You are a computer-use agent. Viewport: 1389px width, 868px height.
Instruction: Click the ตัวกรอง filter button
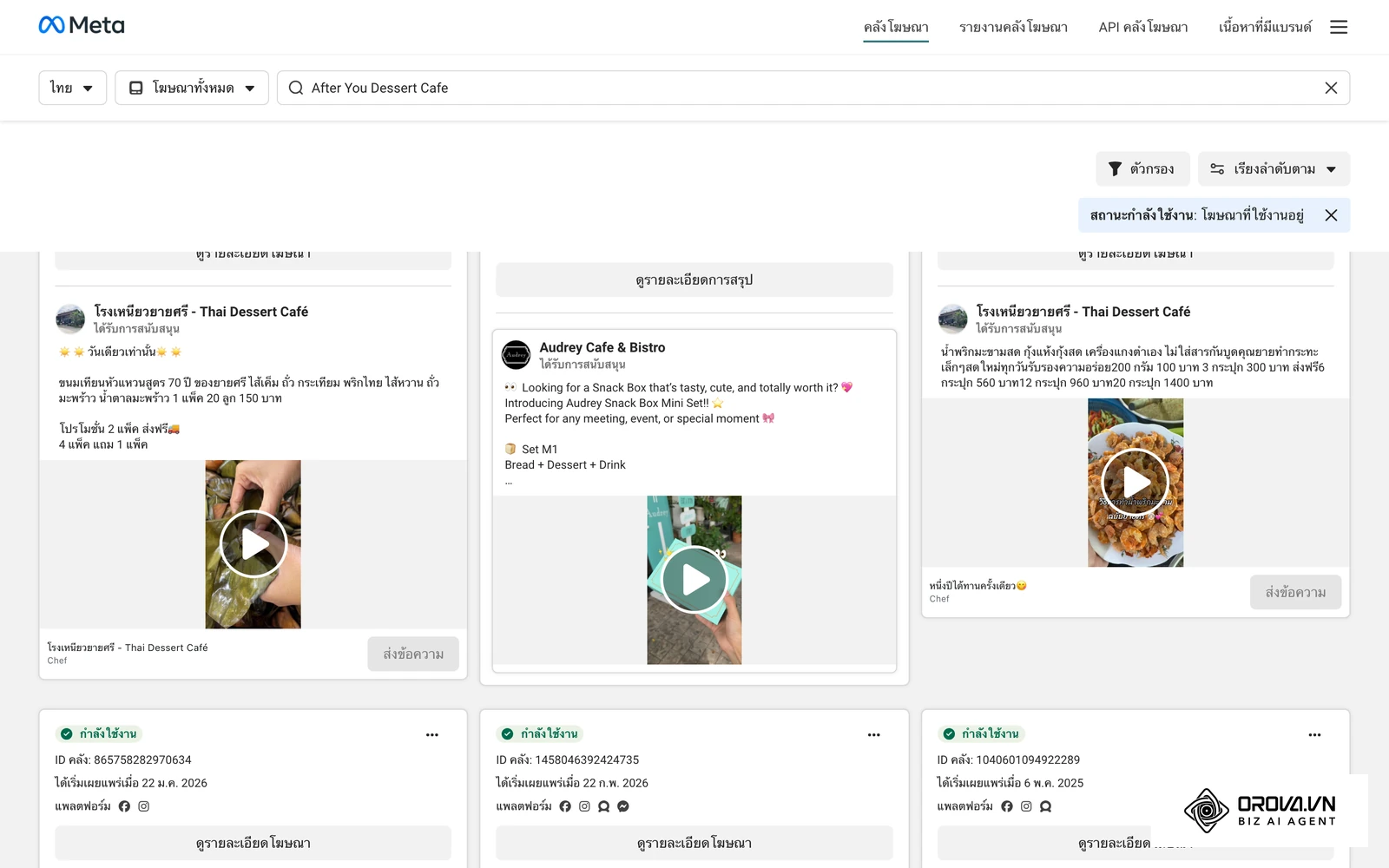(1142, 169)
